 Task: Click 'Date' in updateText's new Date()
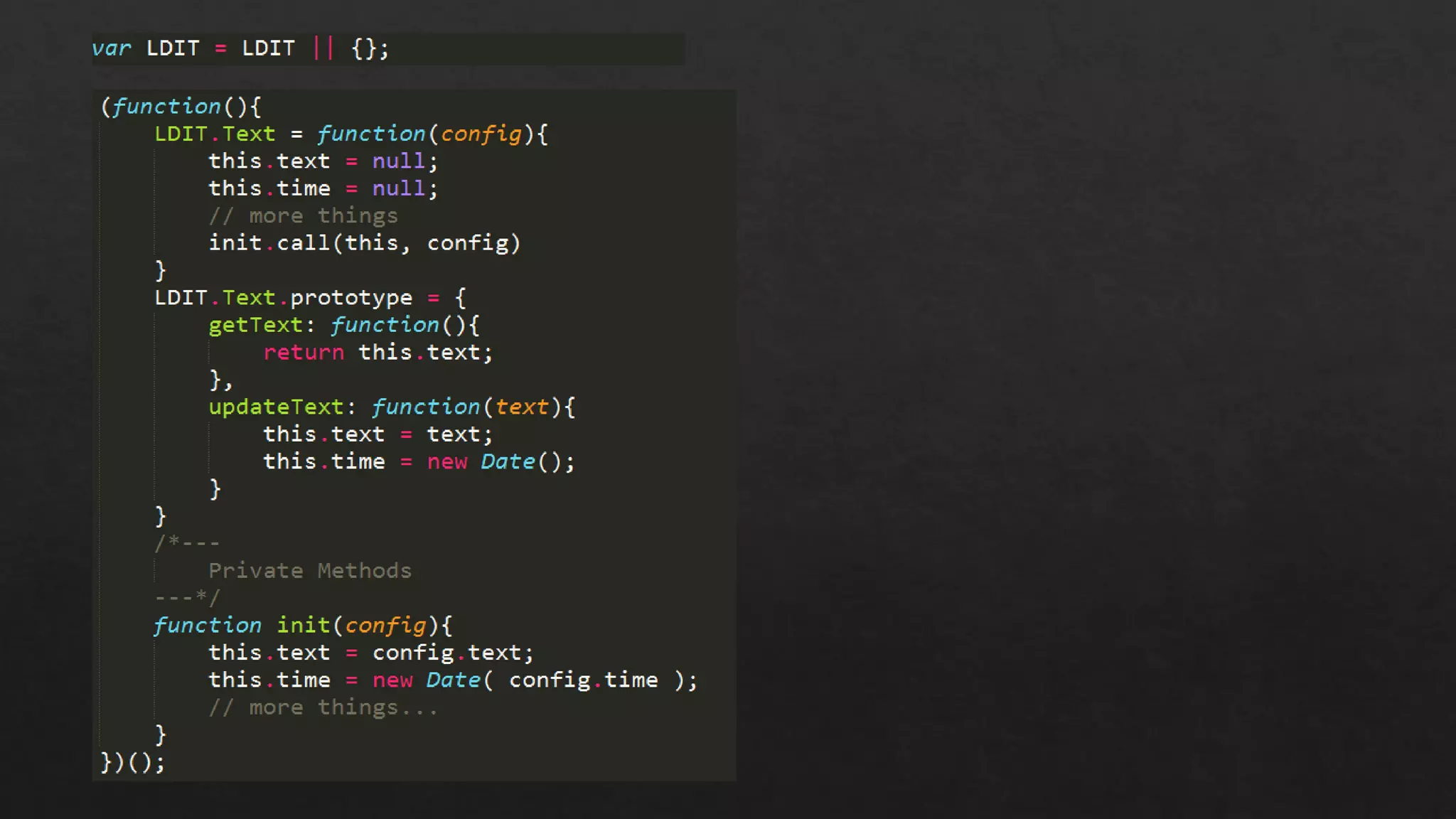pyautogui.click(x=508, y=461)
